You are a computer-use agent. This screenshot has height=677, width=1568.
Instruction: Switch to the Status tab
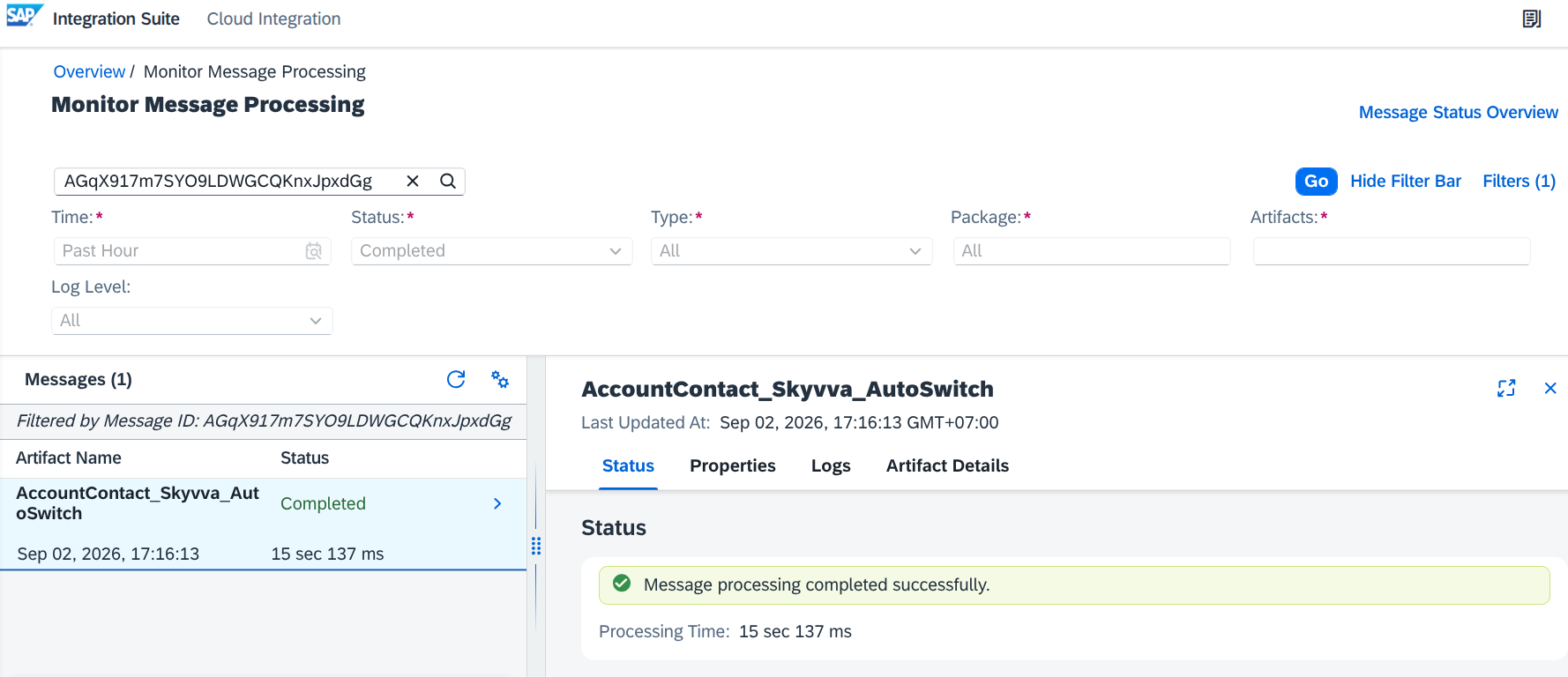pyautogui.click(x=628, y=465)
